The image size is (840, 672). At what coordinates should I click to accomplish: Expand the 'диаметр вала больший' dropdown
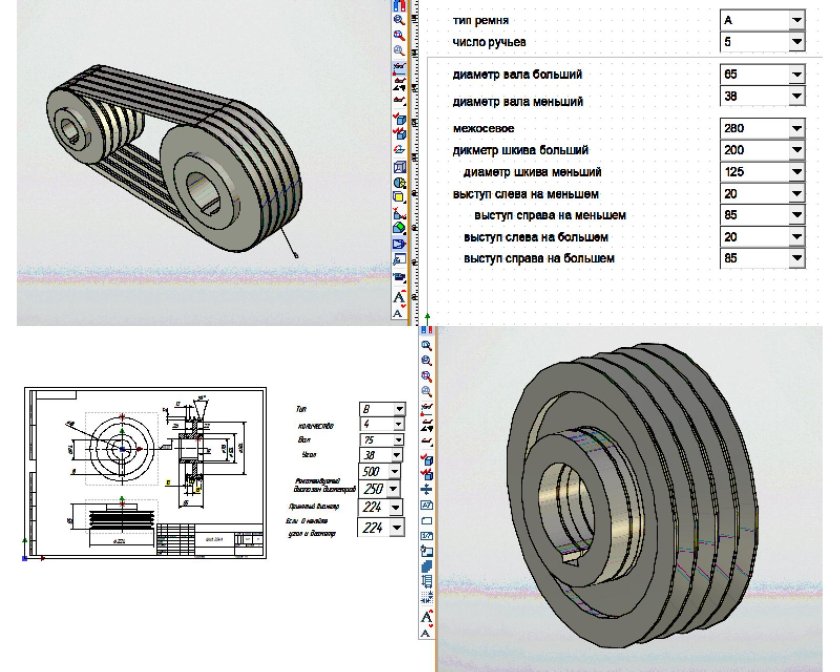(797, 74)
